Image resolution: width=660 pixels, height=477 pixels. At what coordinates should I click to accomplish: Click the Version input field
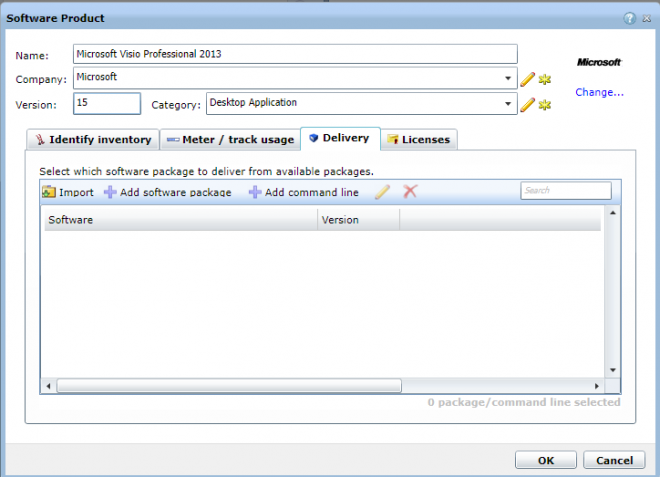(107, 104)
